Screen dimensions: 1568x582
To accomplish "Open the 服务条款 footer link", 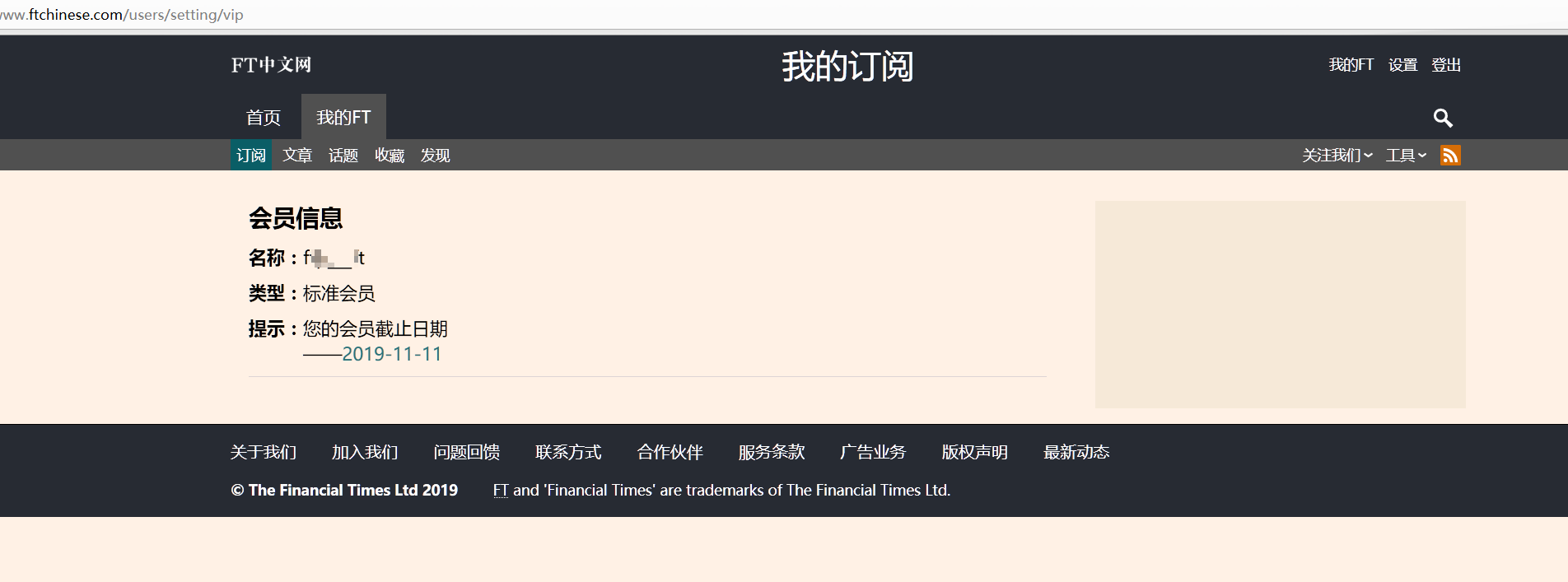I will coord(772,452).
